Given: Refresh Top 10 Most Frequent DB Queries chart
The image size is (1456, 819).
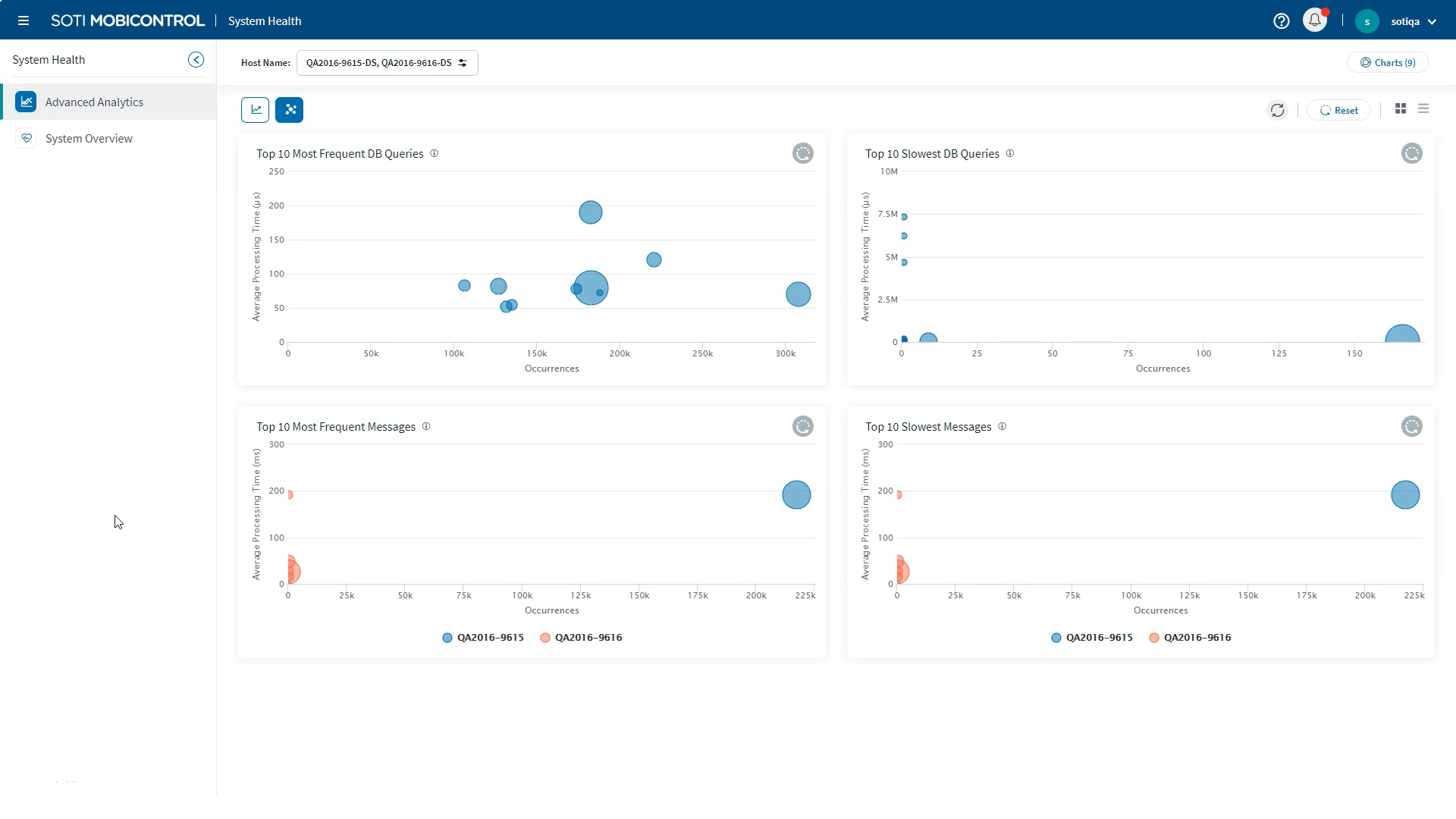Looking at the screenshot, I should pyautogui.click(x=803, y=153).
